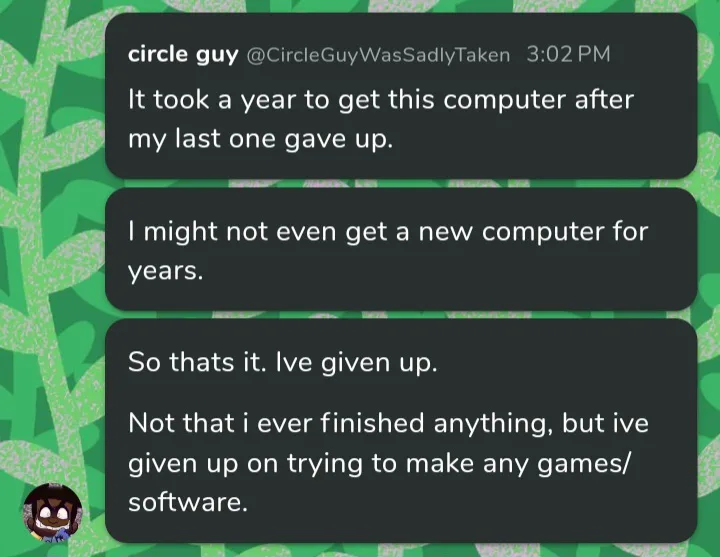
Task: Click the "my last one gave up" line
Action: point(260,139)
